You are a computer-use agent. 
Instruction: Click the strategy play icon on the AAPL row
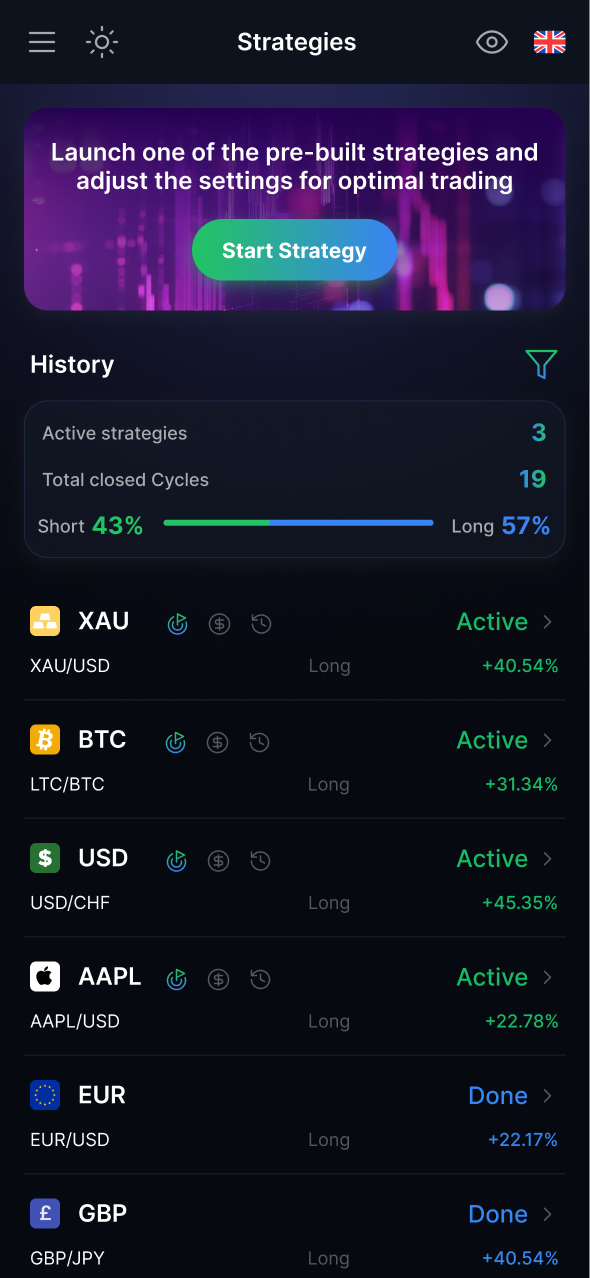tap(177, 979)
